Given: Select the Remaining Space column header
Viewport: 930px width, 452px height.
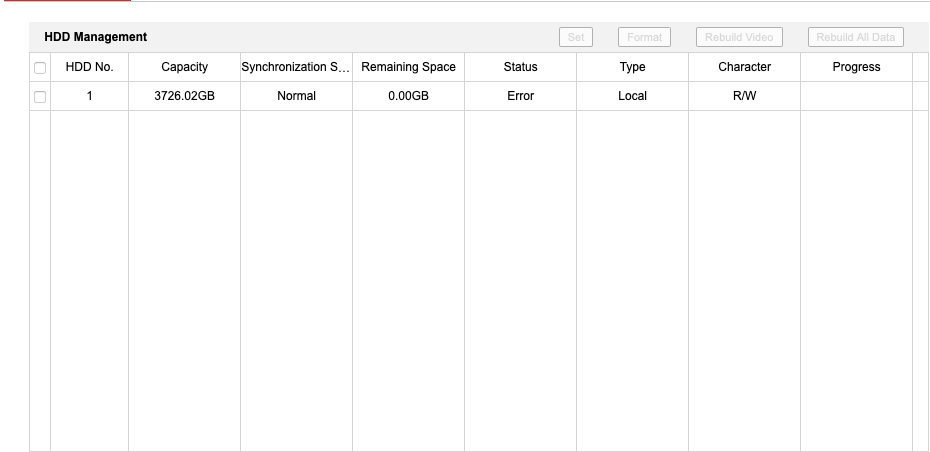Looking at the screenshot, I should tap(408, 67).
